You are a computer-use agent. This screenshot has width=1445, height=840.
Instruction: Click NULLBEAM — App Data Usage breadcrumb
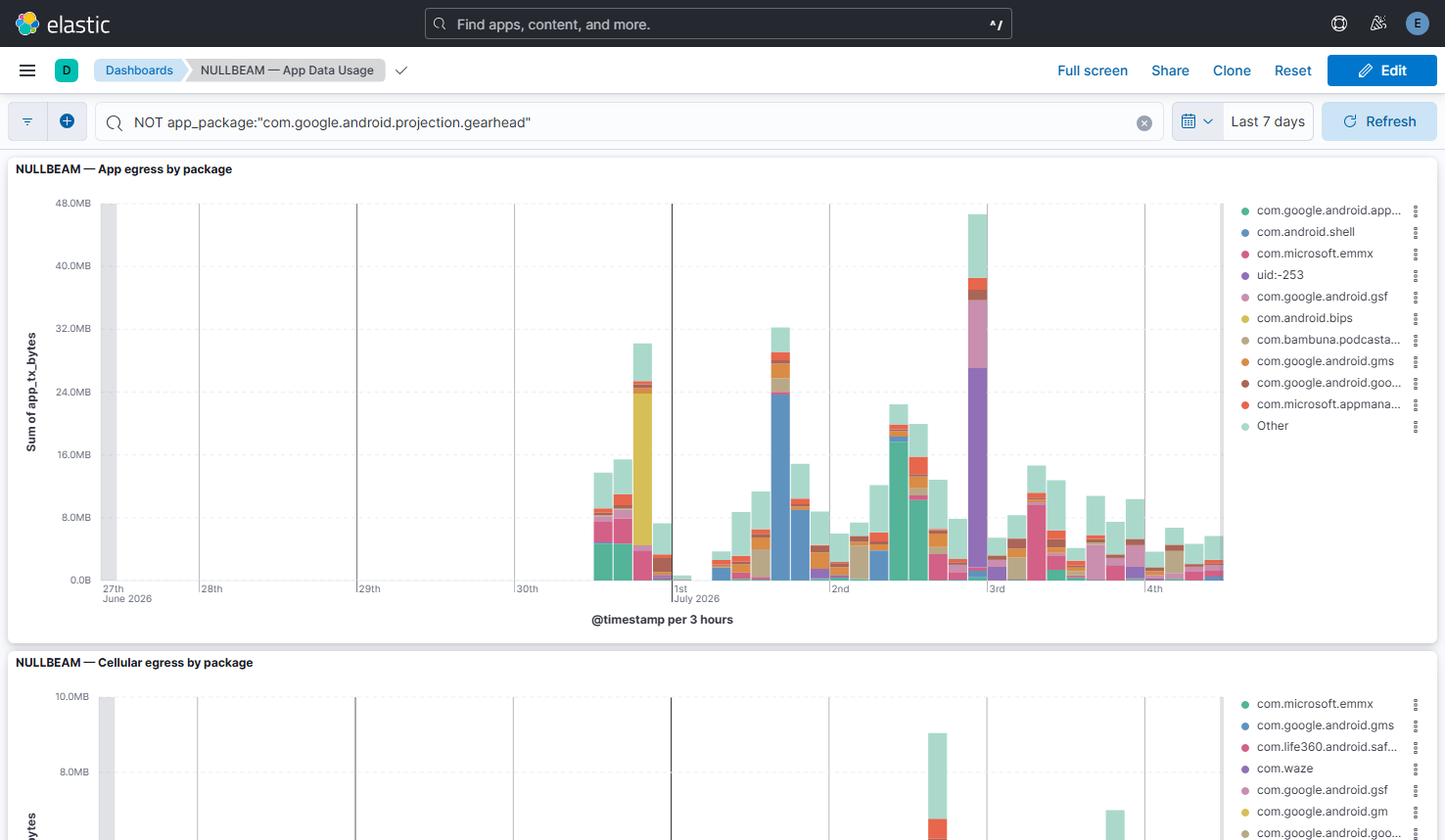pos(287,70)
